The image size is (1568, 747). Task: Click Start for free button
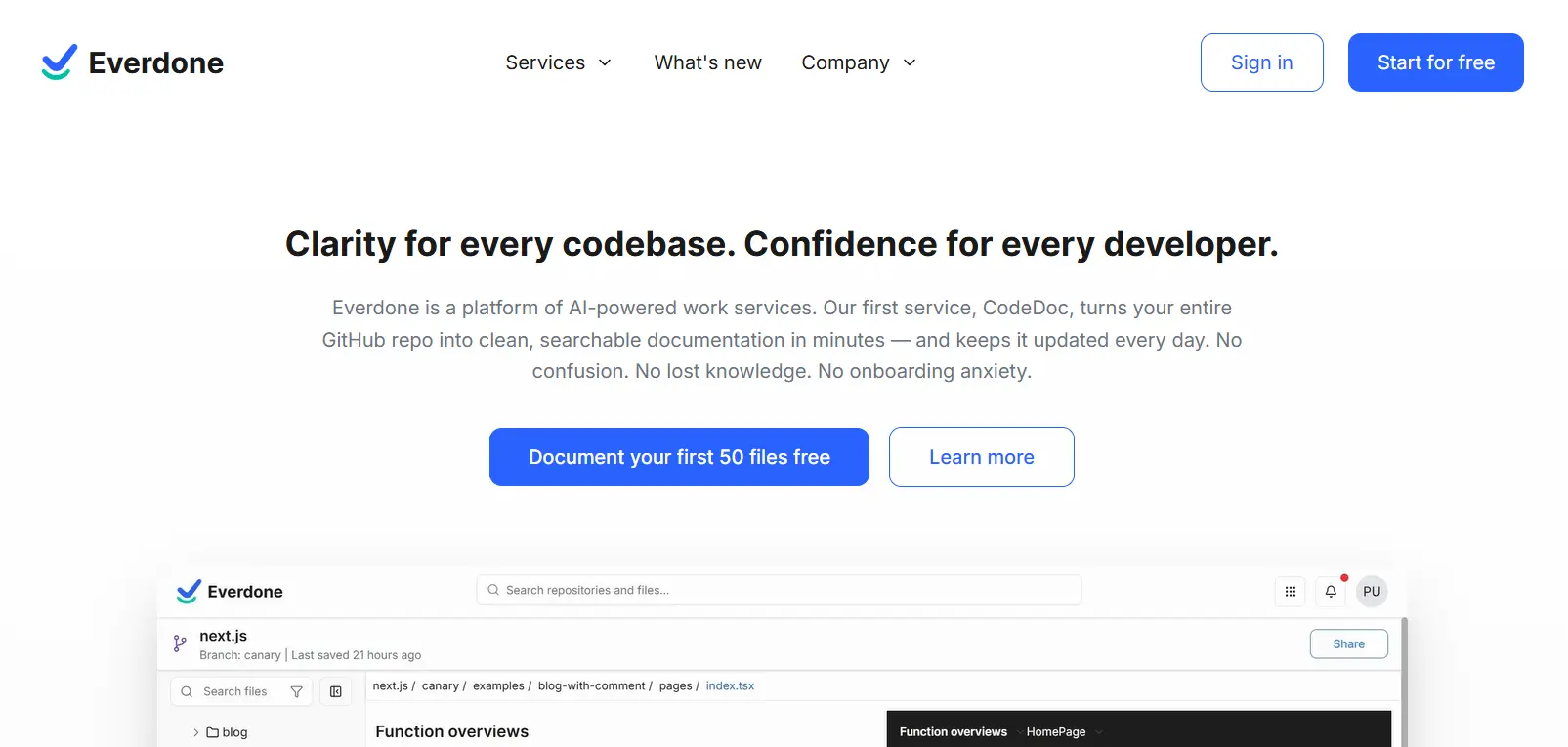[x=1435, y=62]
